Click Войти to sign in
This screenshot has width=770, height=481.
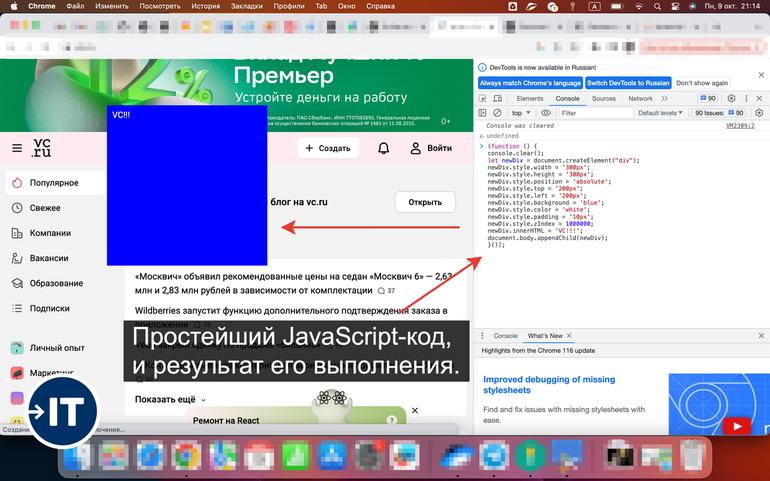point(431,148)
